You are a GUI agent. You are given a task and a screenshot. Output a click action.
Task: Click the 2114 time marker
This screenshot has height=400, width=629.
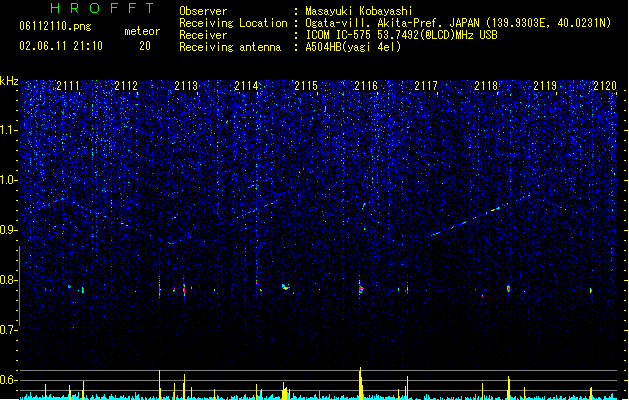click(x=246, y=86)
